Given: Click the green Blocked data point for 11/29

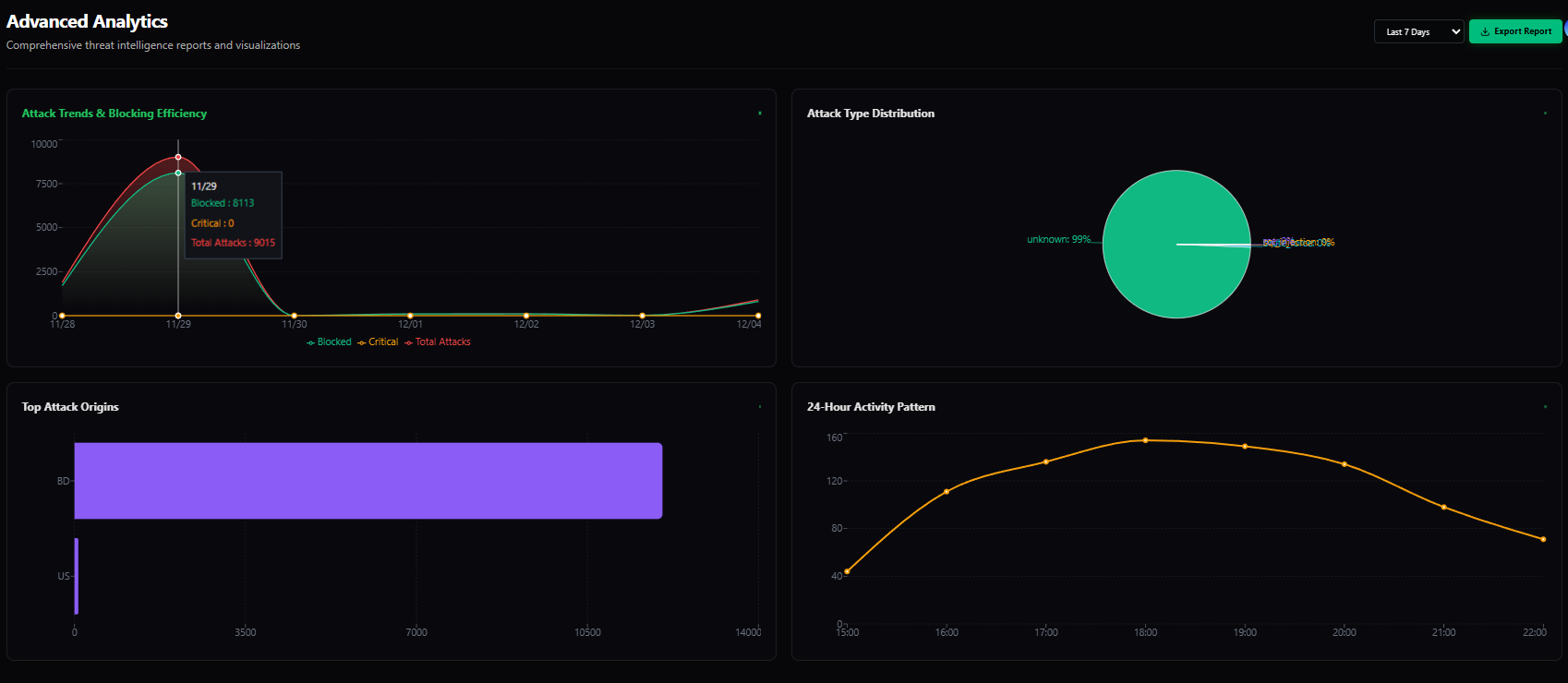Looking at the screenshot, I should click(178, 173).
